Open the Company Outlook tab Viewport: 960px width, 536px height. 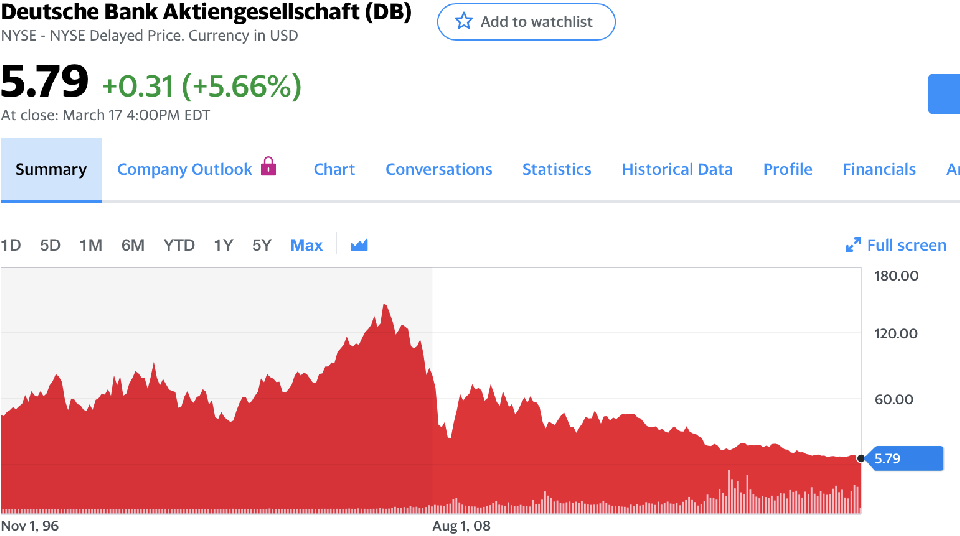[185, 169]
